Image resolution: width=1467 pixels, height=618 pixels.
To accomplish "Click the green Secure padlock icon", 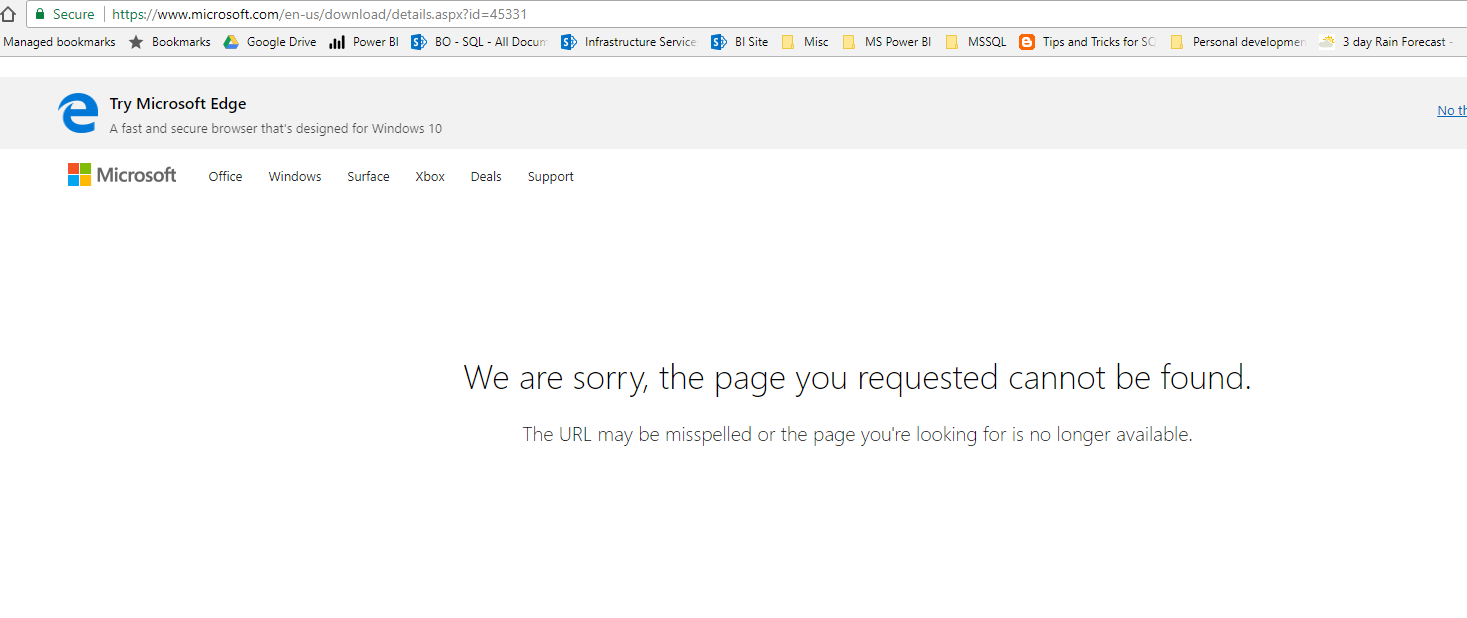I will click(40, 14).
